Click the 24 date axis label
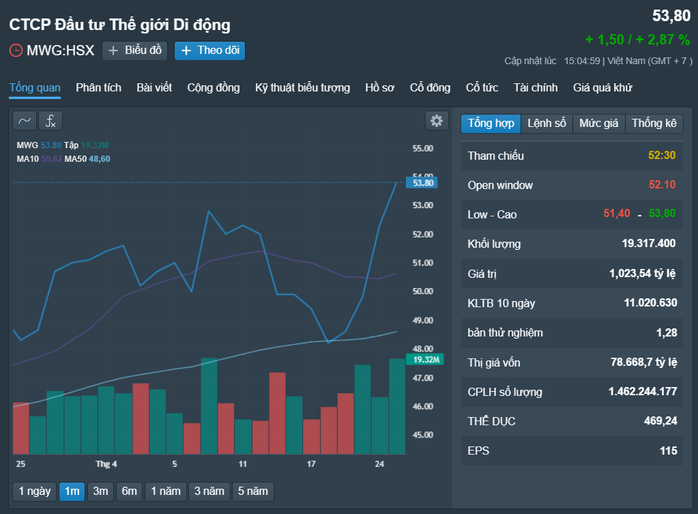 point(379,464)
